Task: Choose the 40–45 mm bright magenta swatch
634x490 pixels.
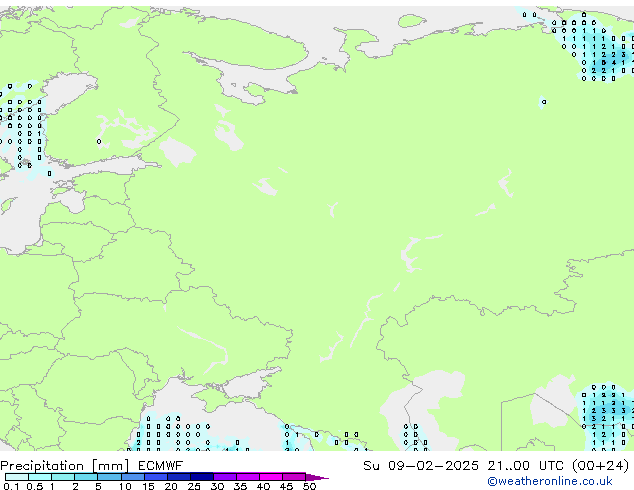Action: [271, 477]
